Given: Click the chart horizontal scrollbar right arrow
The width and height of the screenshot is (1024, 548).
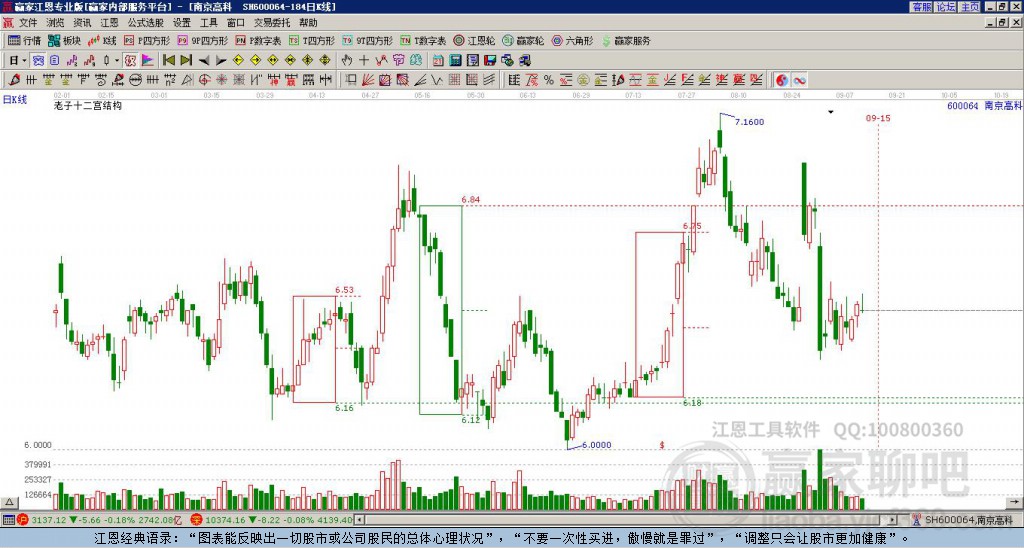Looking at the screenshot, I should click(x=893, y=520).
